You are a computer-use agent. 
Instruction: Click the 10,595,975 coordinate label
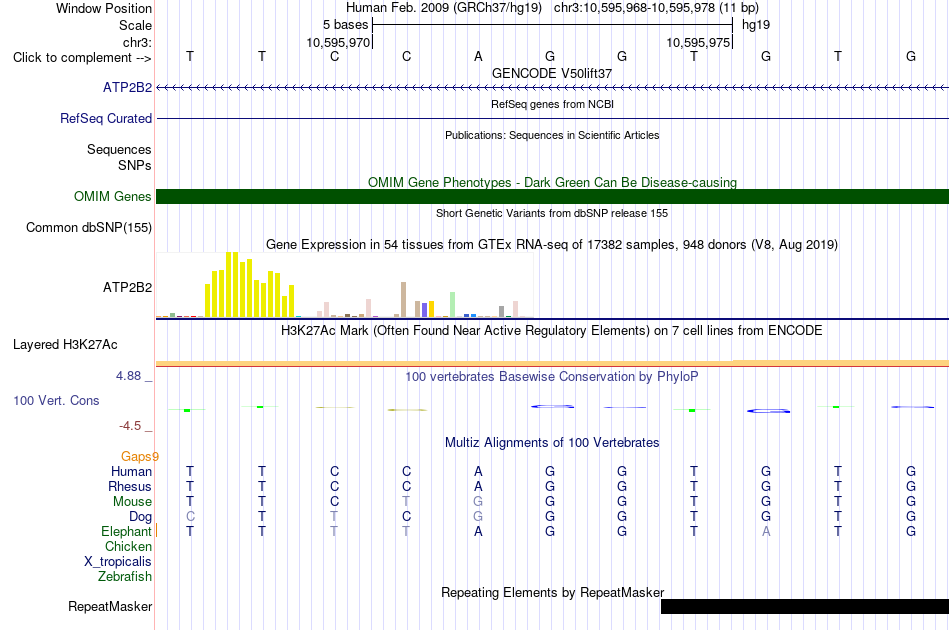(698, 42)
